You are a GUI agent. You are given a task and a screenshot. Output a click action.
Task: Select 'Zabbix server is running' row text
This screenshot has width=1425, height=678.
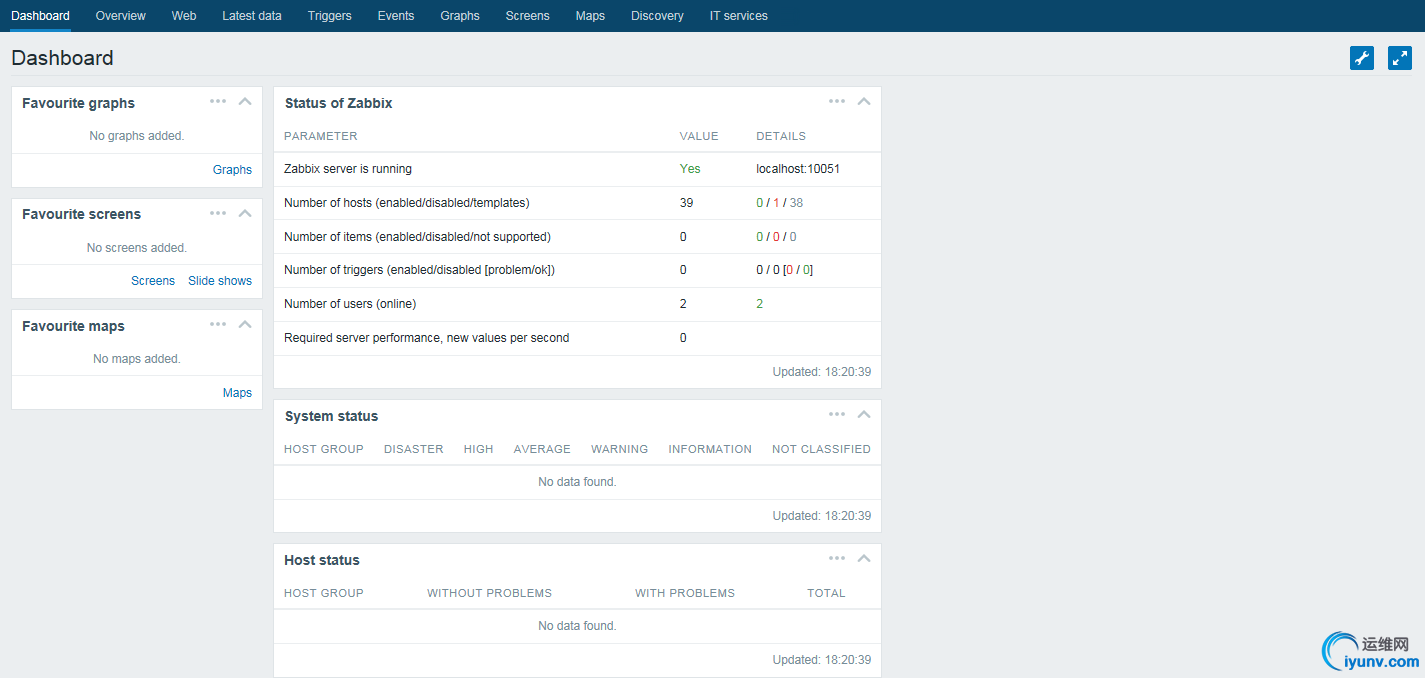348,169
